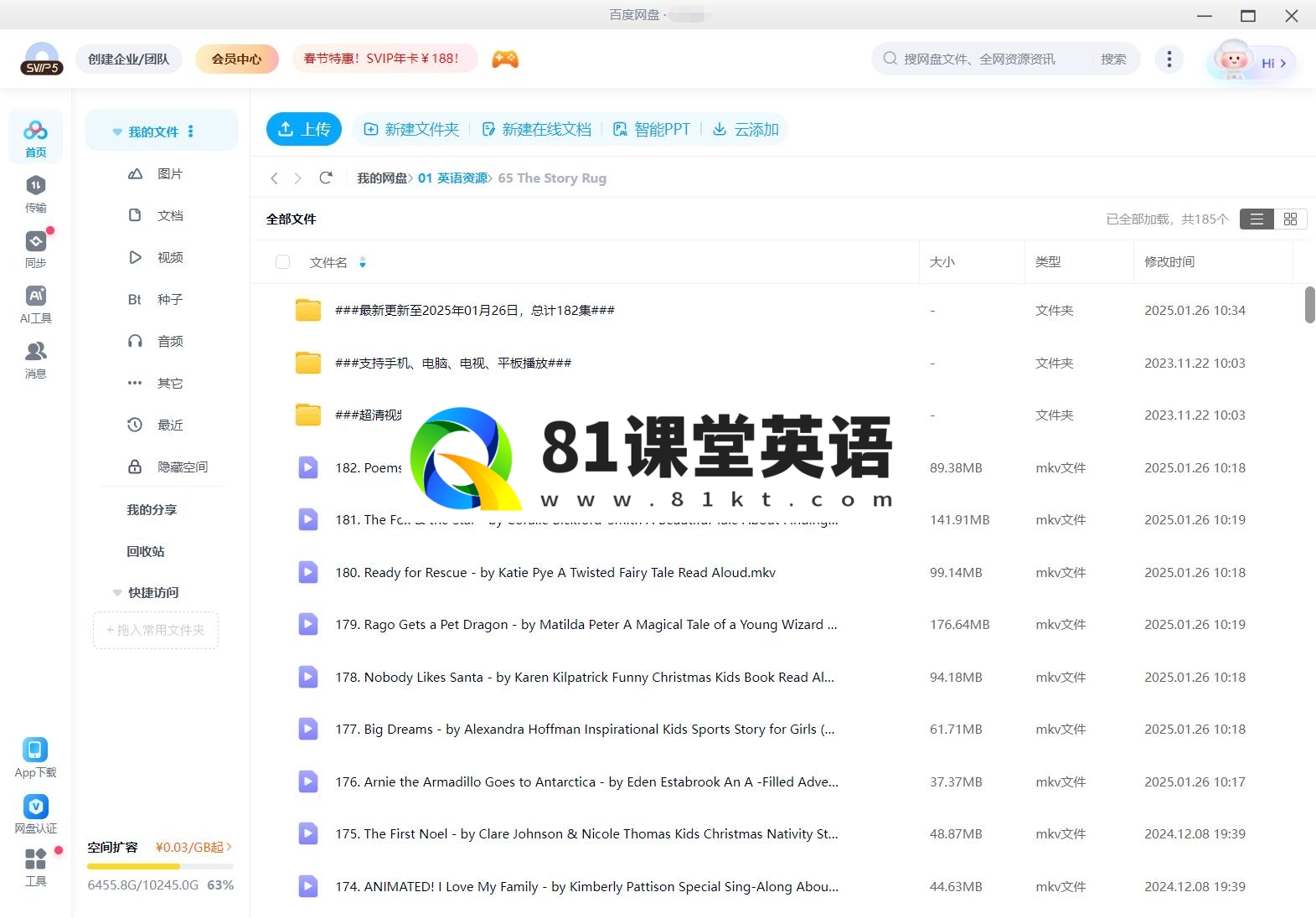Click video icon of 174. ANIMATED! file
Image resolution: width=1316 pixels, height=918 pixels.
308,886
